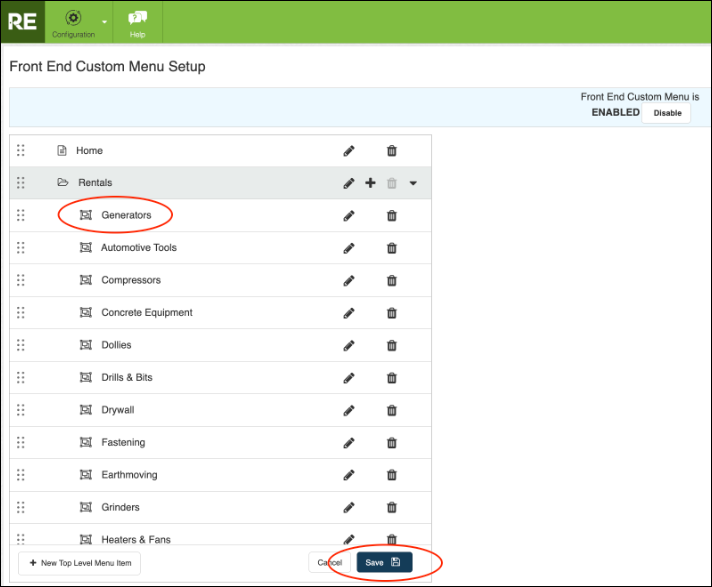Select the Automotive Tools menu item

(x=138, y=248)
